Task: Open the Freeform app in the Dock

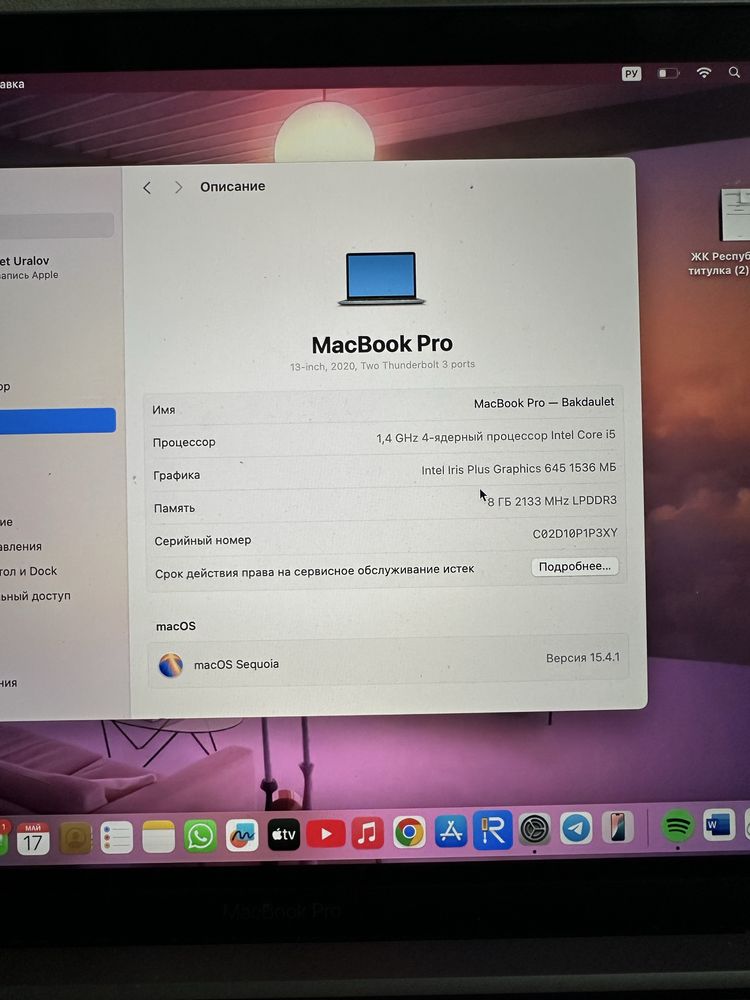Action: (242, 835)
